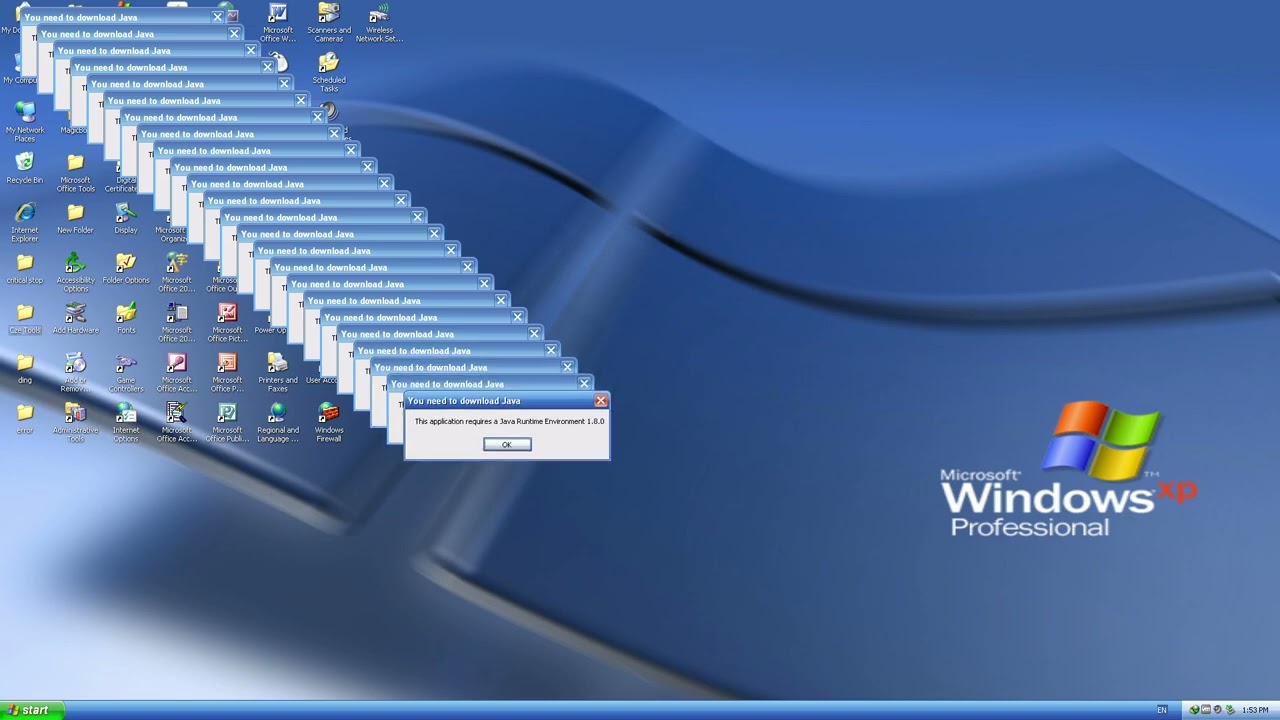The width and height of the screenshot is (1280, 720).
Task: Select the Regional and Language shortcut
Action: click(278, 422)
